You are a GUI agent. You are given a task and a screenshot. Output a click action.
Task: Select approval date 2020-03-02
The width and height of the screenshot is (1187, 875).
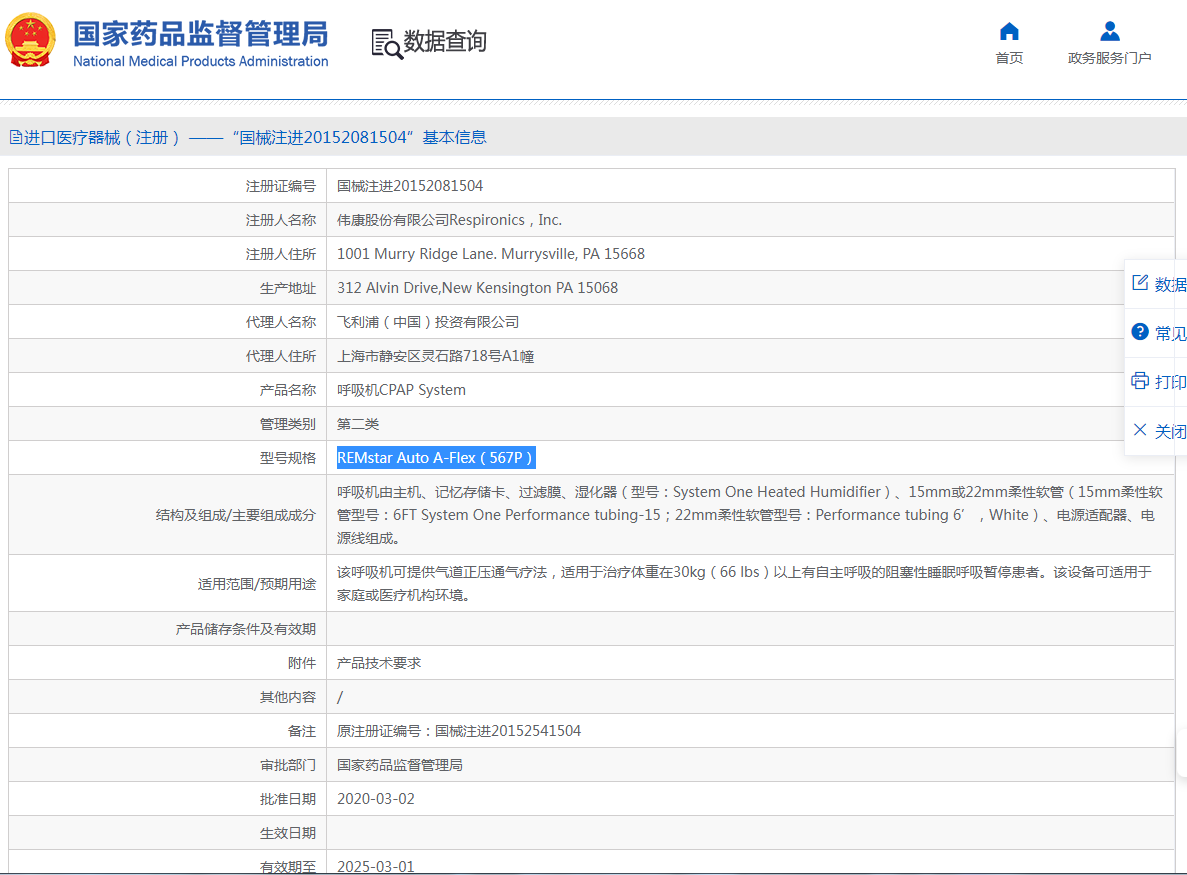pyautogui.click(x=375, y=799)
